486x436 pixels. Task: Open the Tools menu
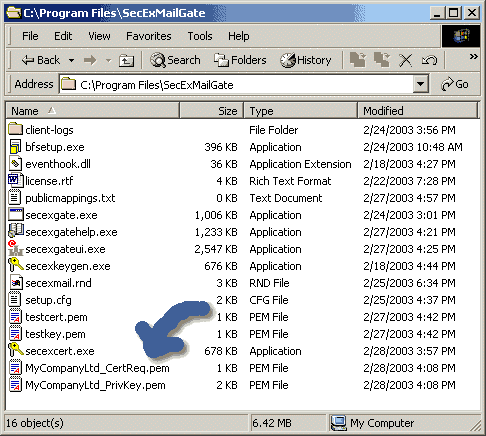point(200,36)
